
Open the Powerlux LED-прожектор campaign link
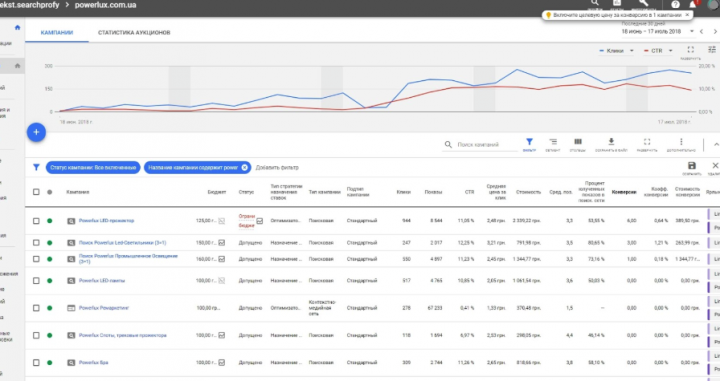107,221
